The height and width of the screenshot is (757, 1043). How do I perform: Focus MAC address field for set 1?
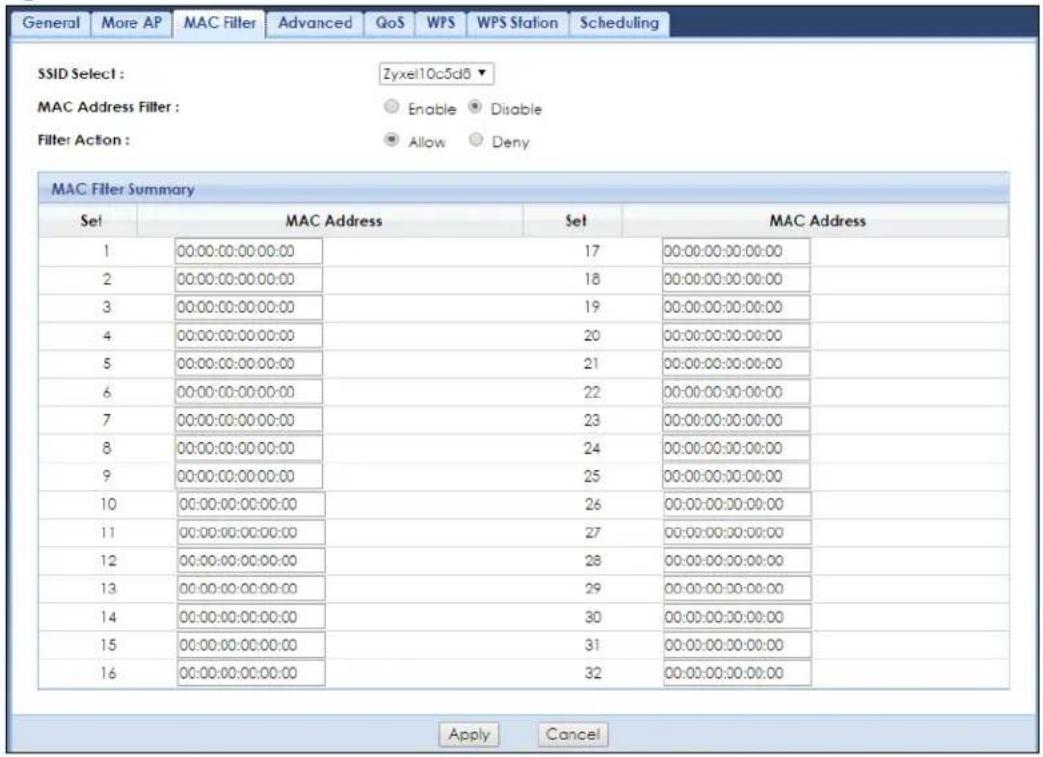pyautogui.click(x=249, y=251)
